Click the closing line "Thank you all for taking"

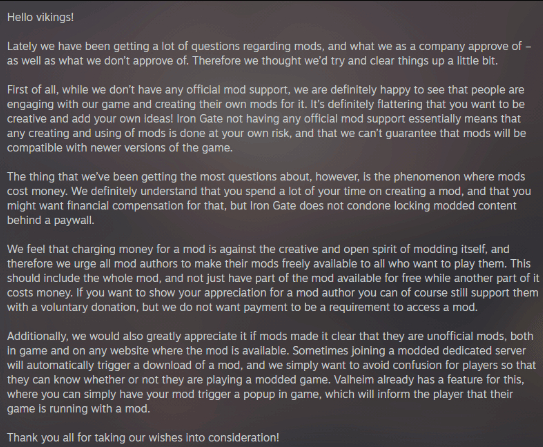tap(143, 438)
